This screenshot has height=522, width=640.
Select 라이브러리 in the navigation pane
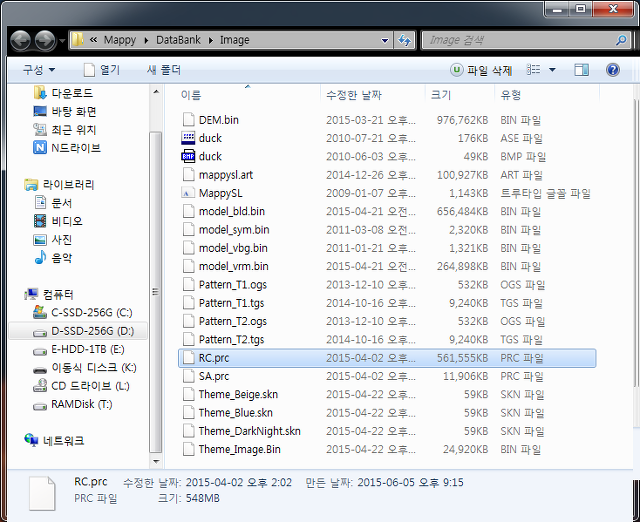pos(59,184)
